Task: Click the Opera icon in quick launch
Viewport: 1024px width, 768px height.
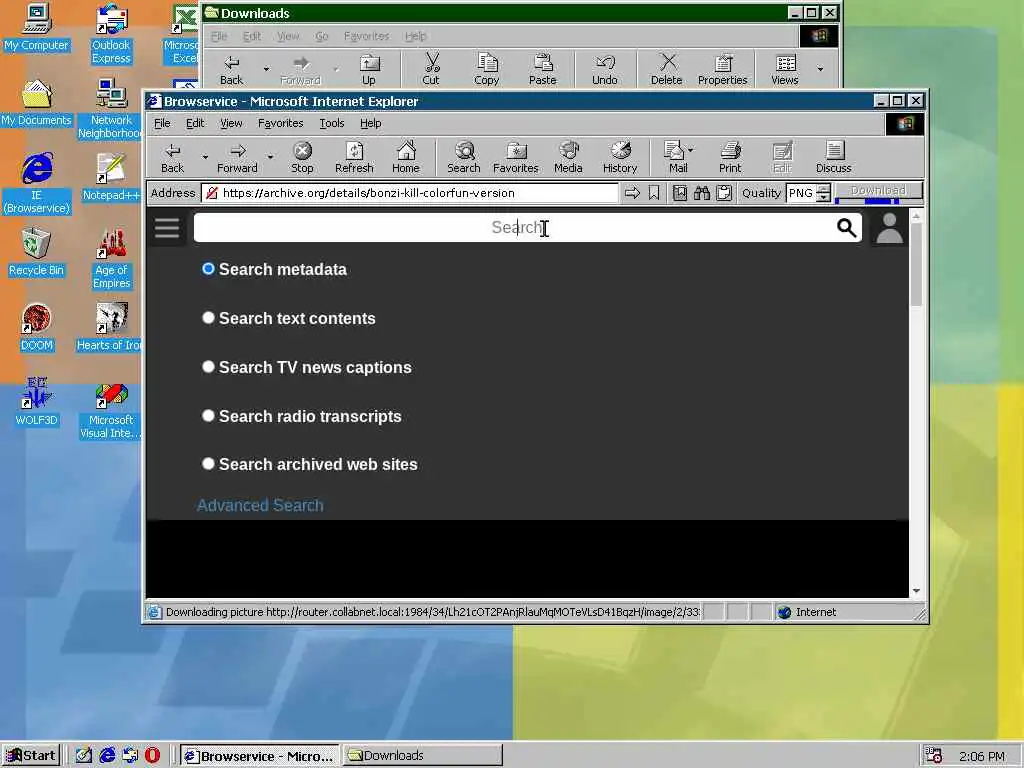Action: [x=152, y=756]
